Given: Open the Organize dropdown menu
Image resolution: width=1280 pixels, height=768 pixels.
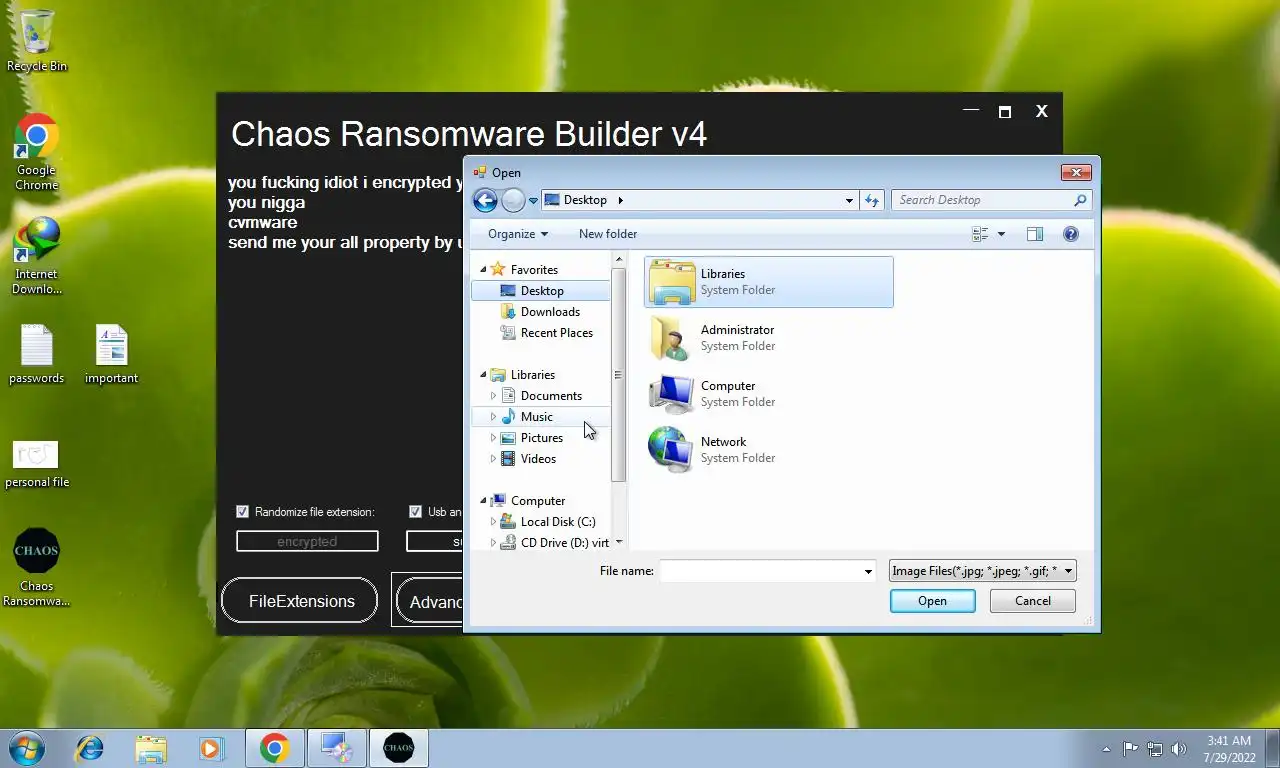Looking at the screenshot, I should point(517,234).
